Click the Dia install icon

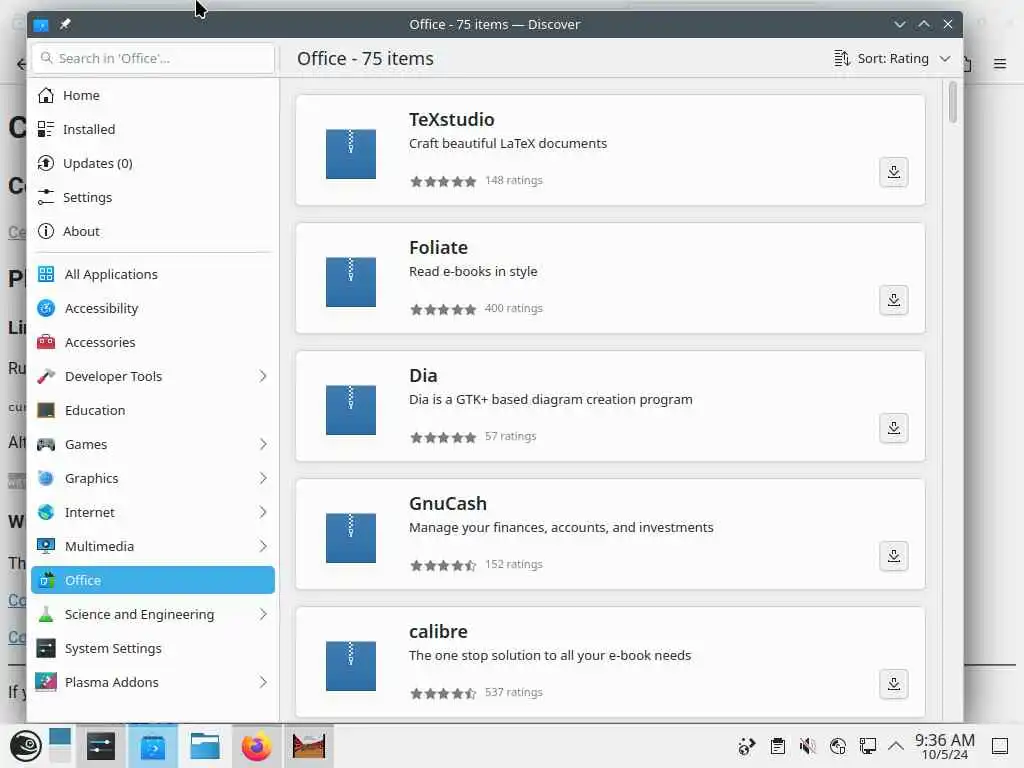893,428
